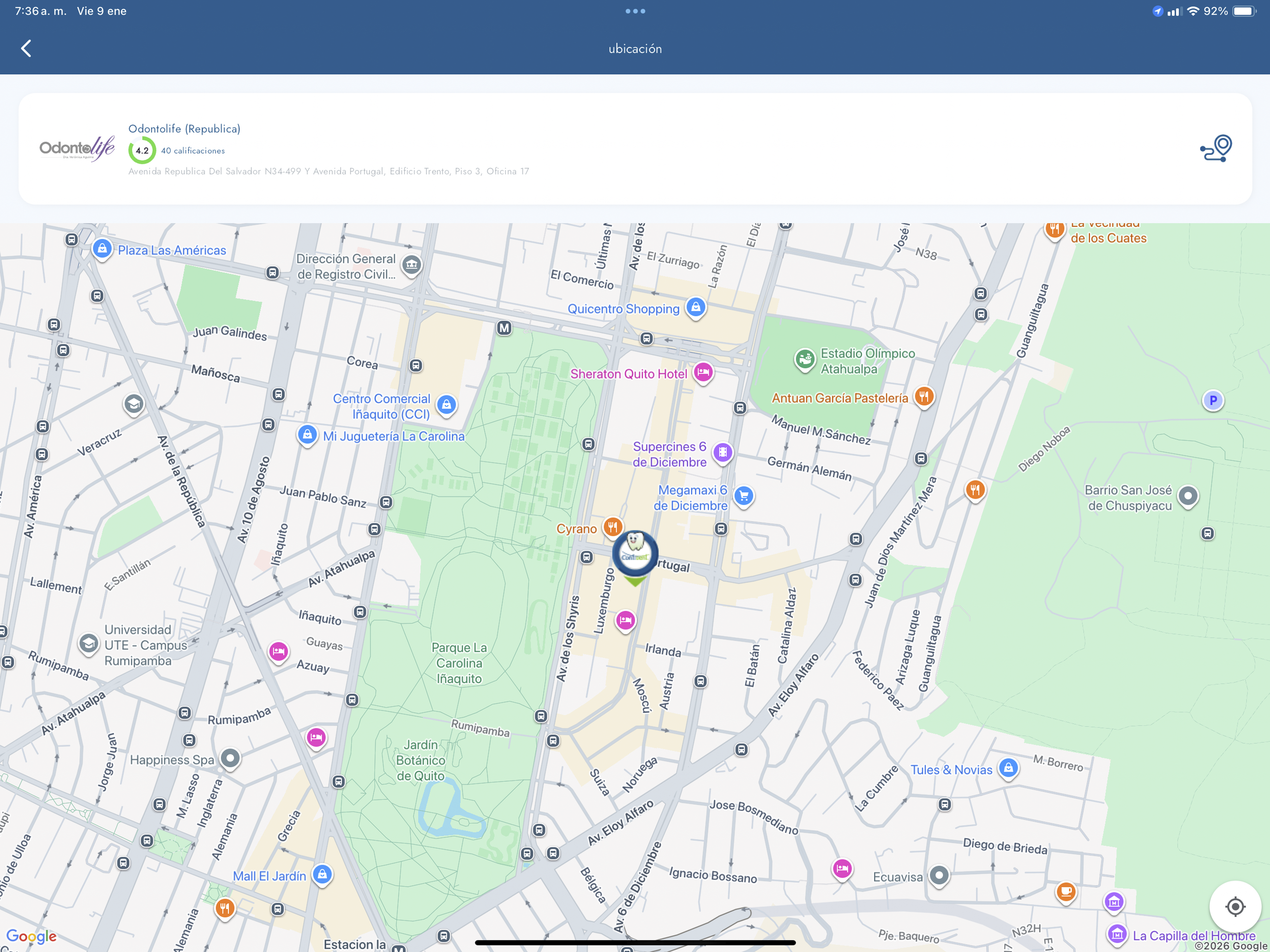1270x952 pixels.
Task: Tap Av. de los Shyris street label
Action: point(569,638)
